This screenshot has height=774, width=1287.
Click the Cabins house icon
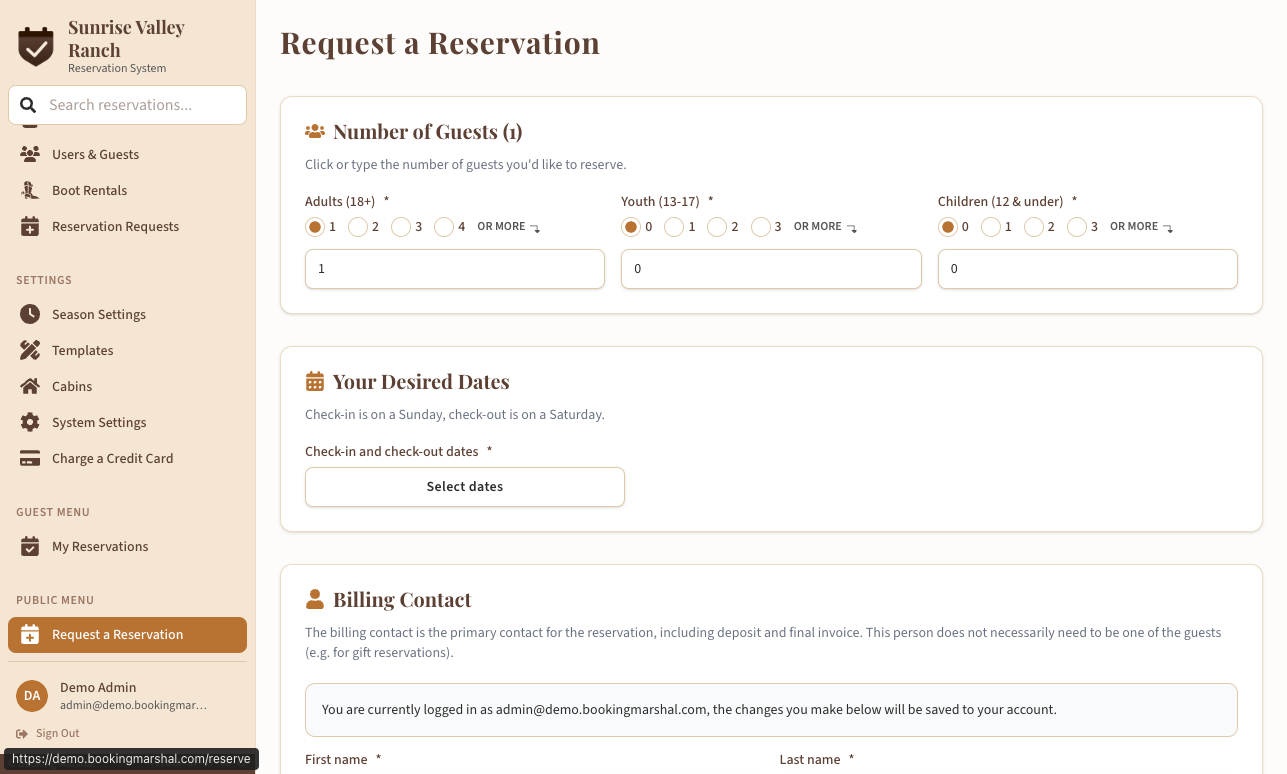click(x=30, y=386)
